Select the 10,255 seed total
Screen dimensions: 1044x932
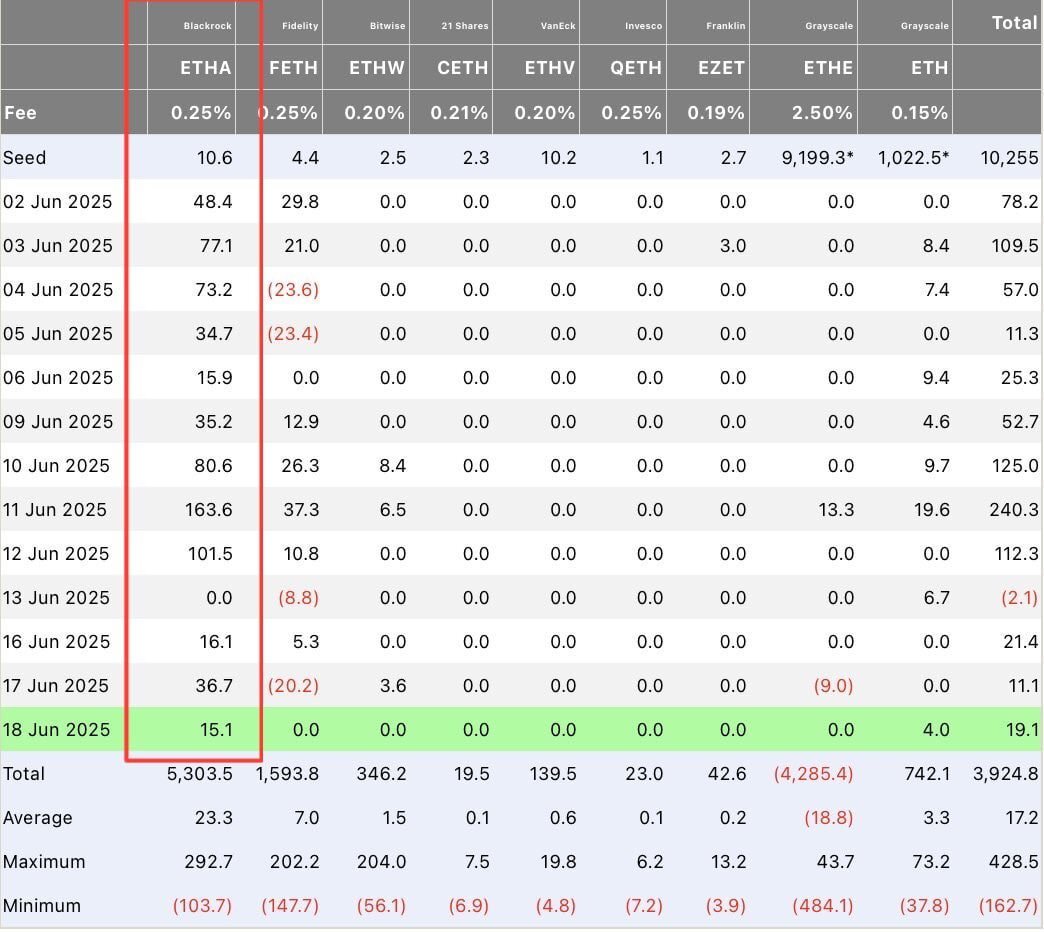1009,158
